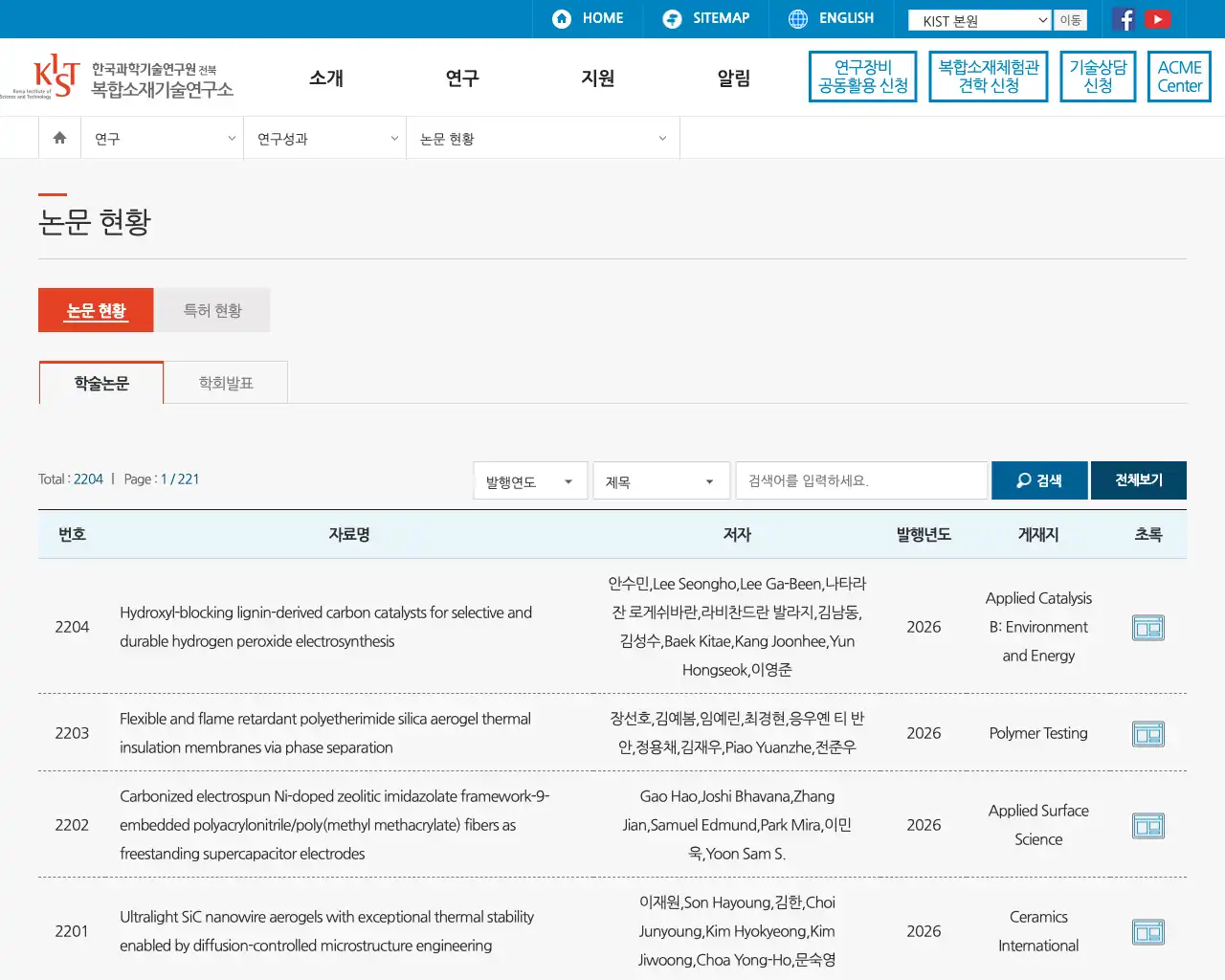Screen dimensions: 1225x980
Task: Open the 지원 main menu
Action: tap(598, 78)
